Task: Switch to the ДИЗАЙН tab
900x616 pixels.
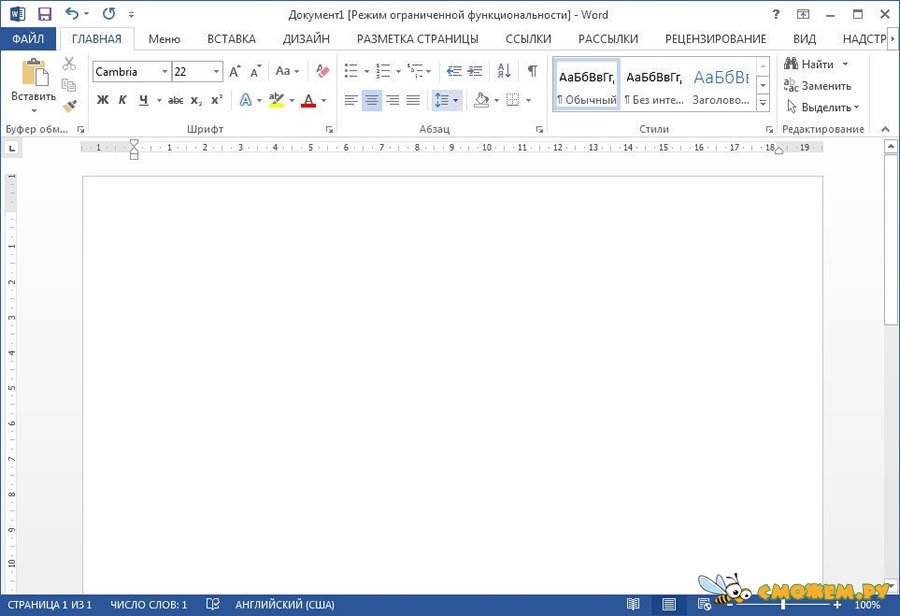Action: [x=306, y=39]
